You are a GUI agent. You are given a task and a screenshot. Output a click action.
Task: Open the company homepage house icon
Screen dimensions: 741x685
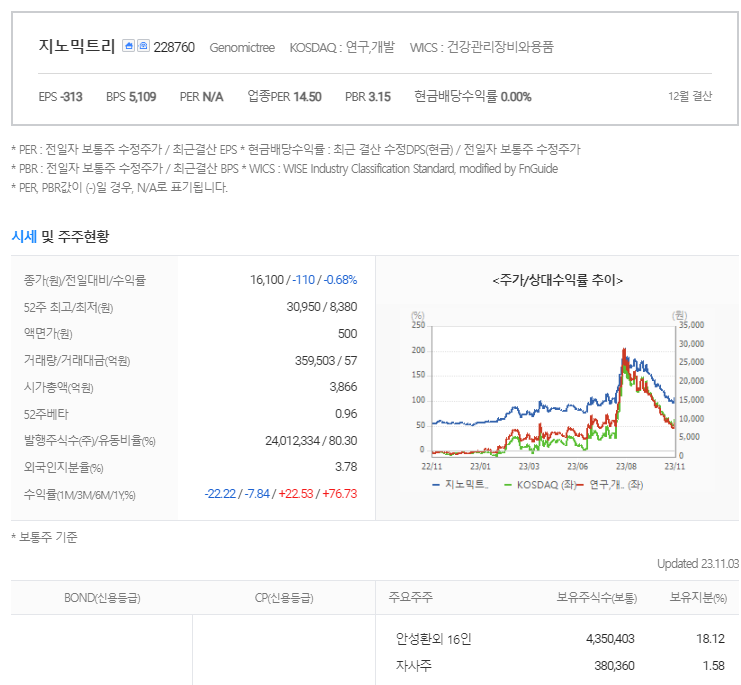tap(128, 46)
